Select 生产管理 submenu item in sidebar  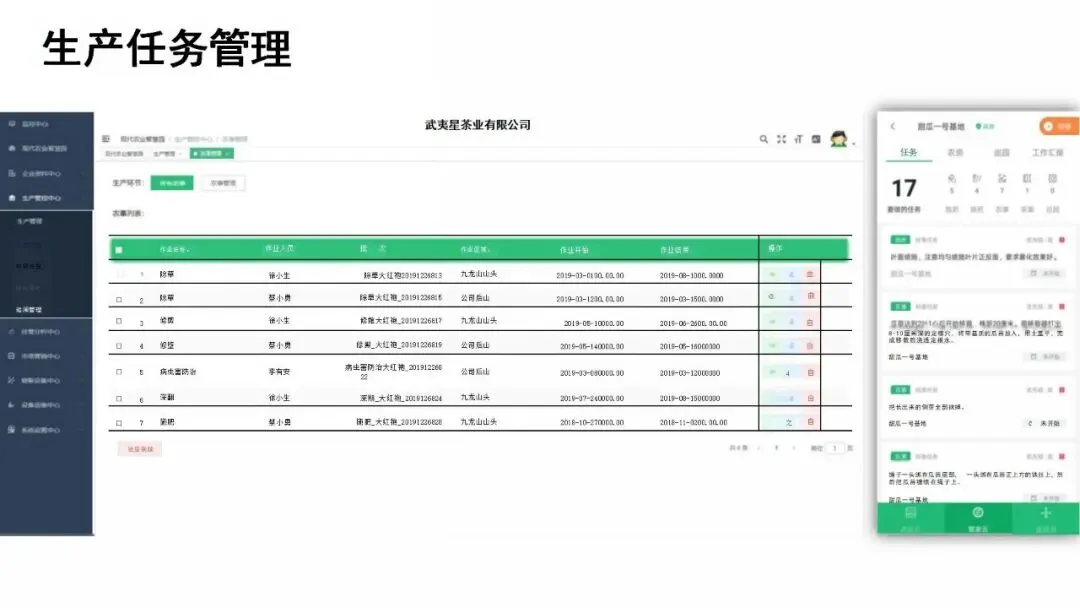pyautogui.click(x=30, y=221)
